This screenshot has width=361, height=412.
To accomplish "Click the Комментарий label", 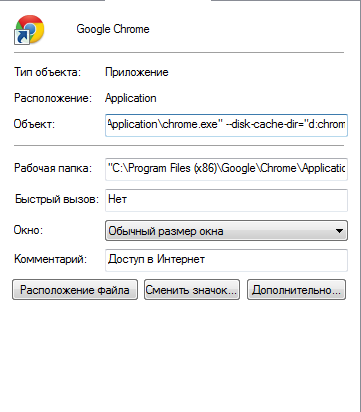I will pos(50,259).
